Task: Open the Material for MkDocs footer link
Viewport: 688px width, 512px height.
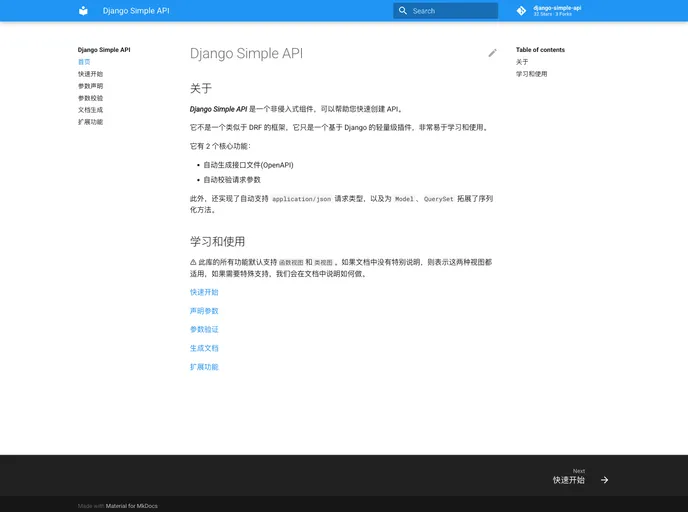Action: click(x=132, y=506)
